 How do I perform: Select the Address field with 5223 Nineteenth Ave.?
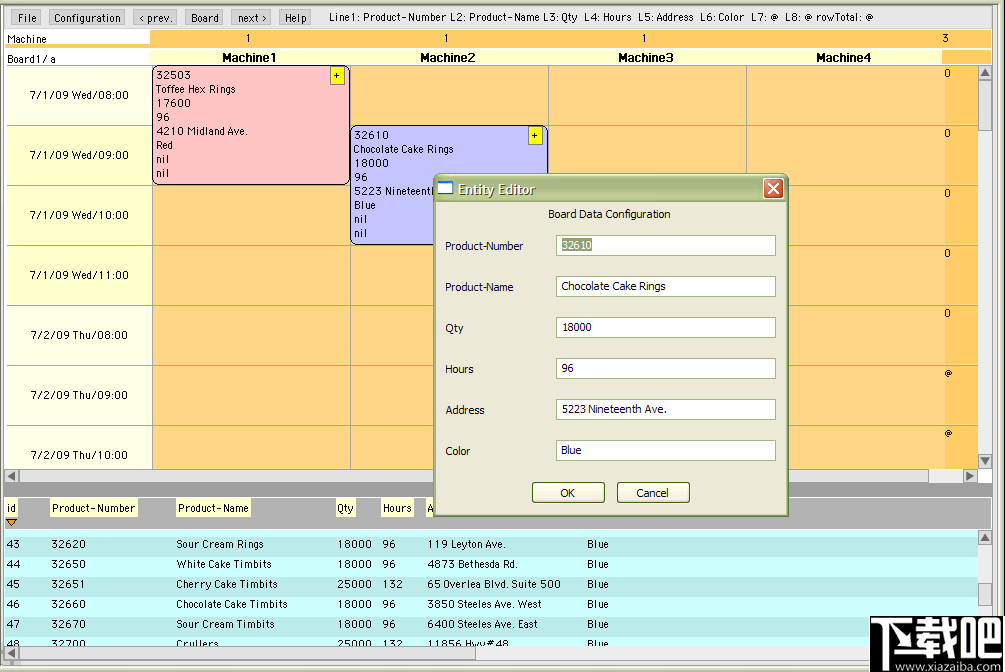coord(665,409)
